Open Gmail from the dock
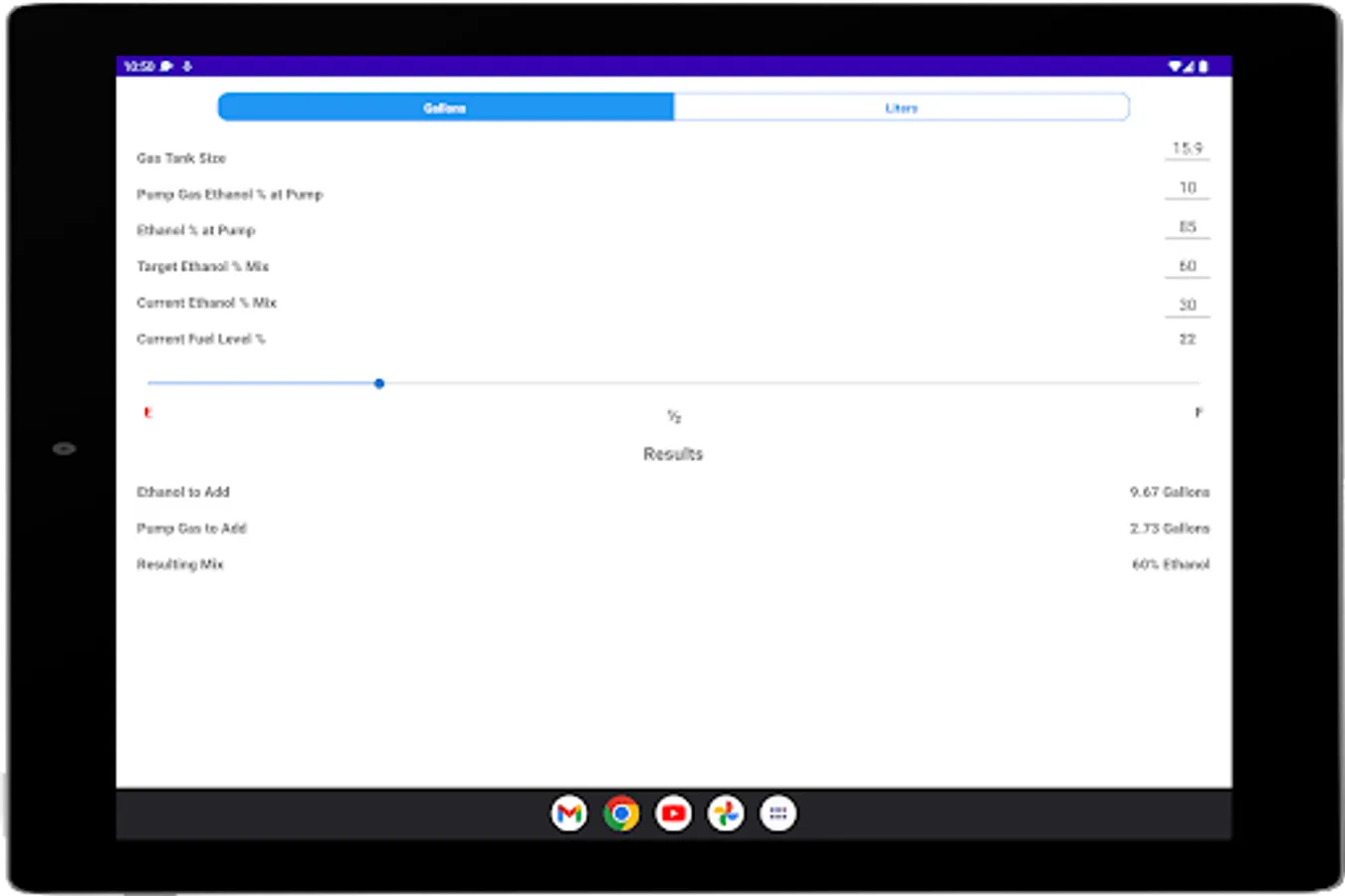 click(x=569, y=814)
